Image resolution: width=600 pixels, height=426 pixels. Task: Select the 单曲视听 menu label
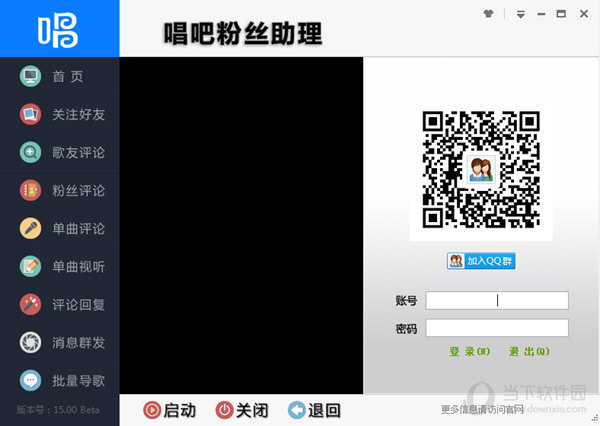coord(78,266)
